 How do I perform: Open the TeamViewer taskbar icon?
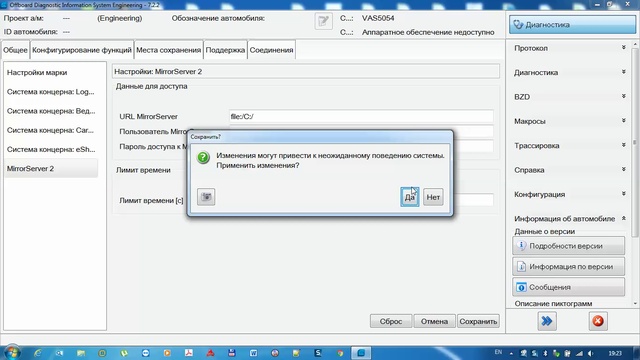click(145, 353)
